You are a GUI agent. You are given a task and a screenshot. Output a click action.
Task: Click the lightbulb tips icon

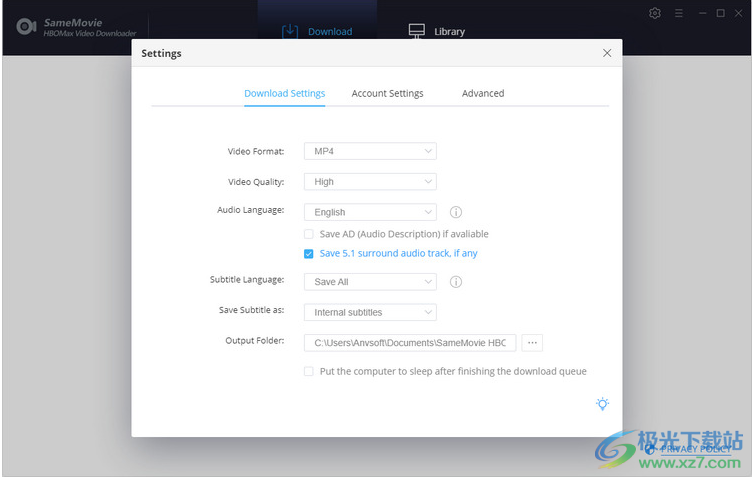[x=602, y=403]
